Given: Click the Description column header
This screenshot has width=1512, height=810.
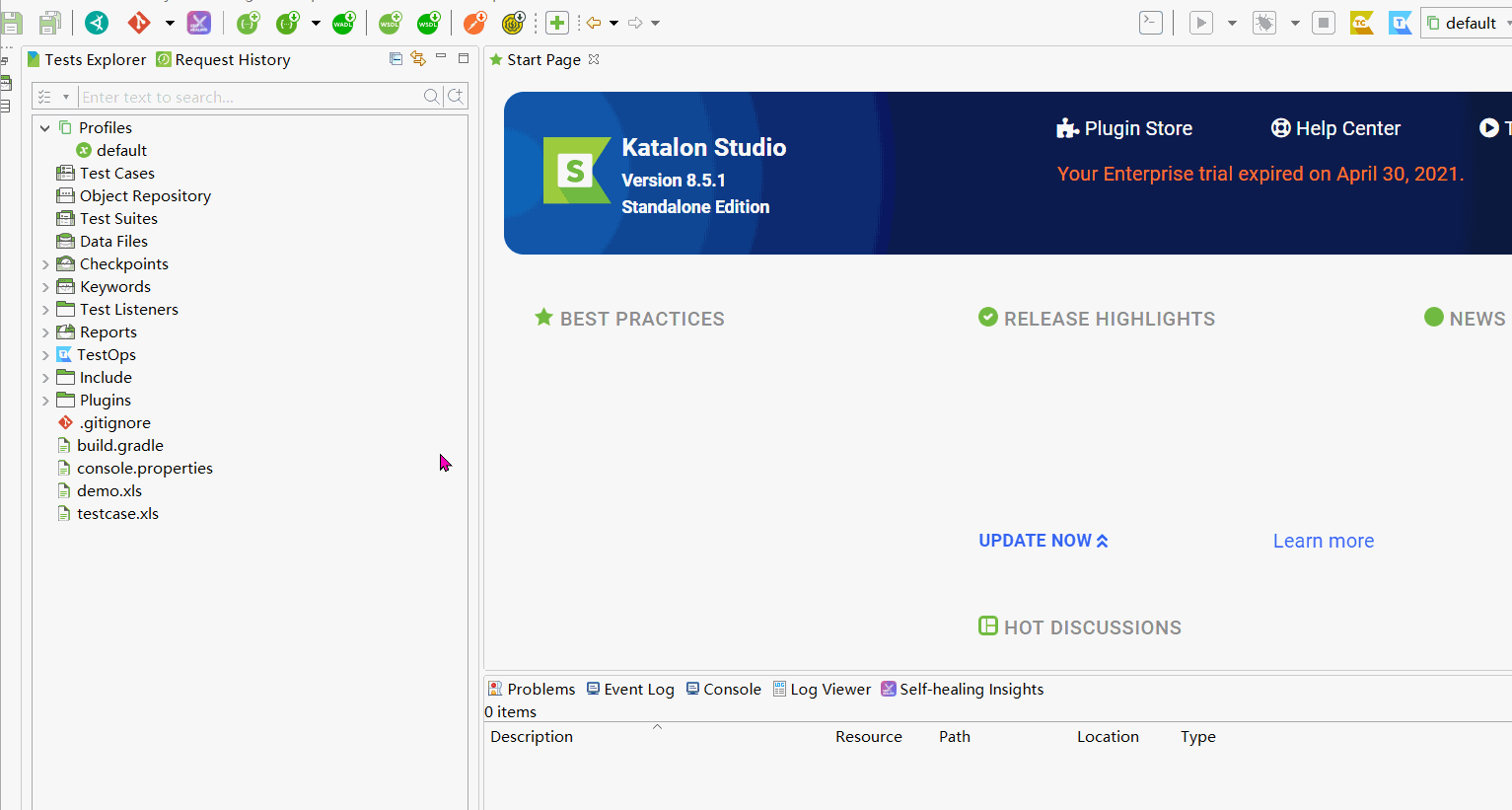Looking at the screenshot, I should pyautogui.click(x=532, y=737).
